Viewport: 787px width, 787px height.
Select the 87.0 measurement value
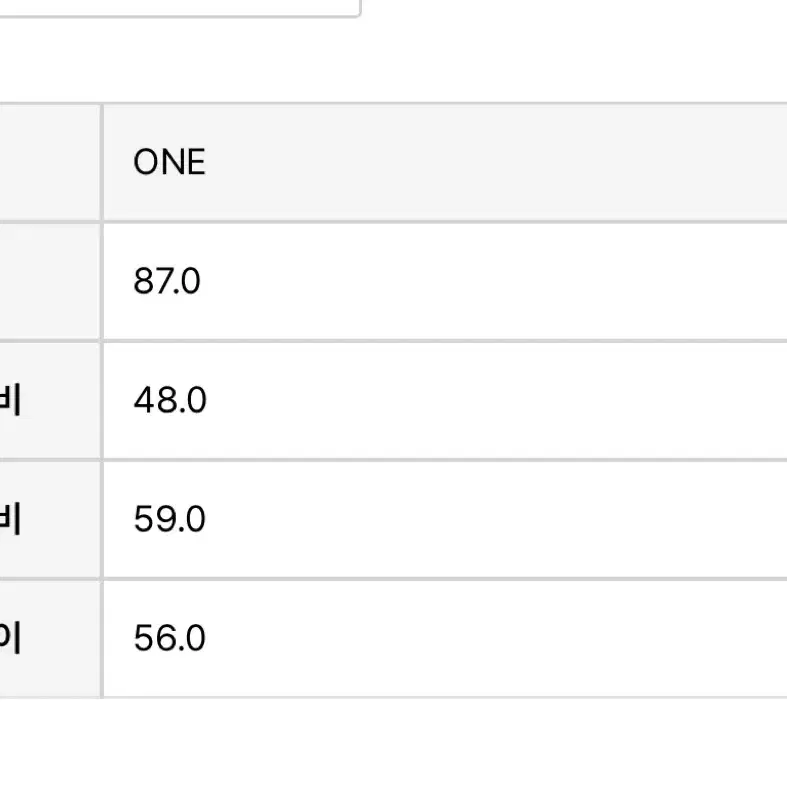point(167,281)
